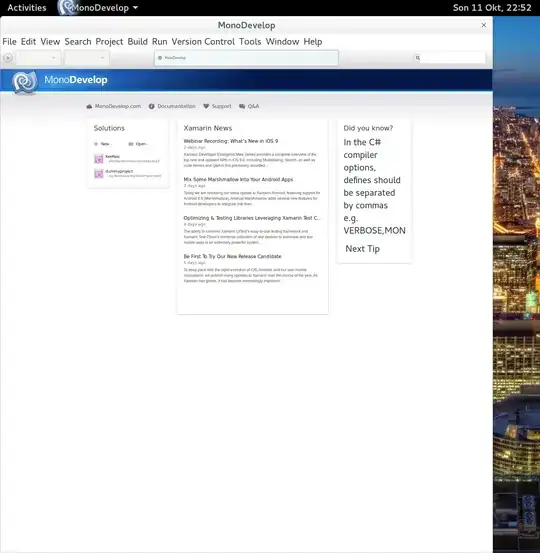Click the heart icon beside Support
Screen dimensions: 540x553
(x=206, y=106)
